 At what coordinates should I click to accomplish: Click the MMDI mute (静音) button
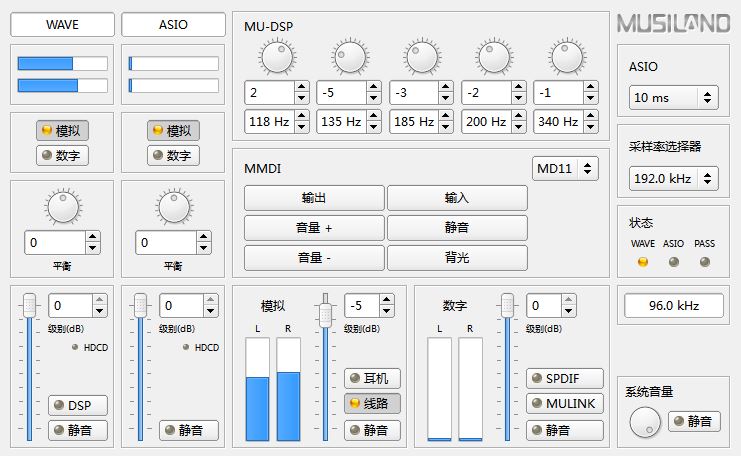click(x=457, y=228)
